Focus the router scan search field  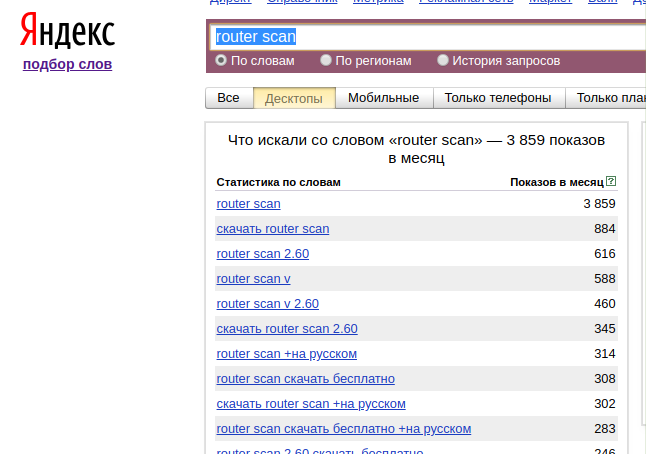pos(428,37)
